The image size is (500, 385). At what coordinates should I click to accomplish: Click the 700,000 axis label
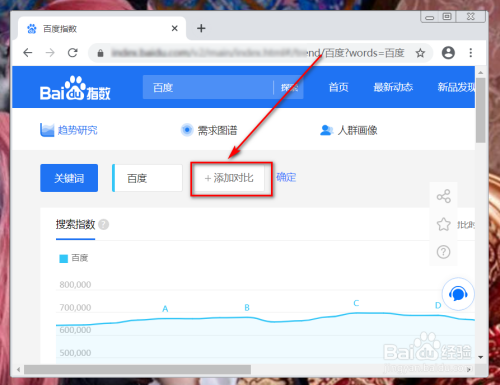75,307
